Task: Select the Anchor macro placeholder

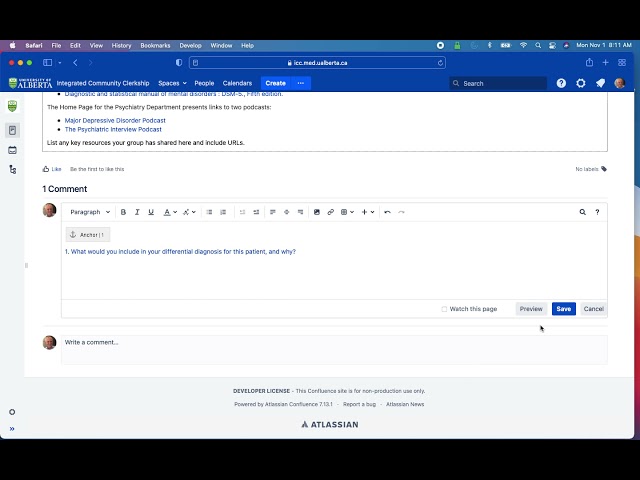Action: [88, 235]
